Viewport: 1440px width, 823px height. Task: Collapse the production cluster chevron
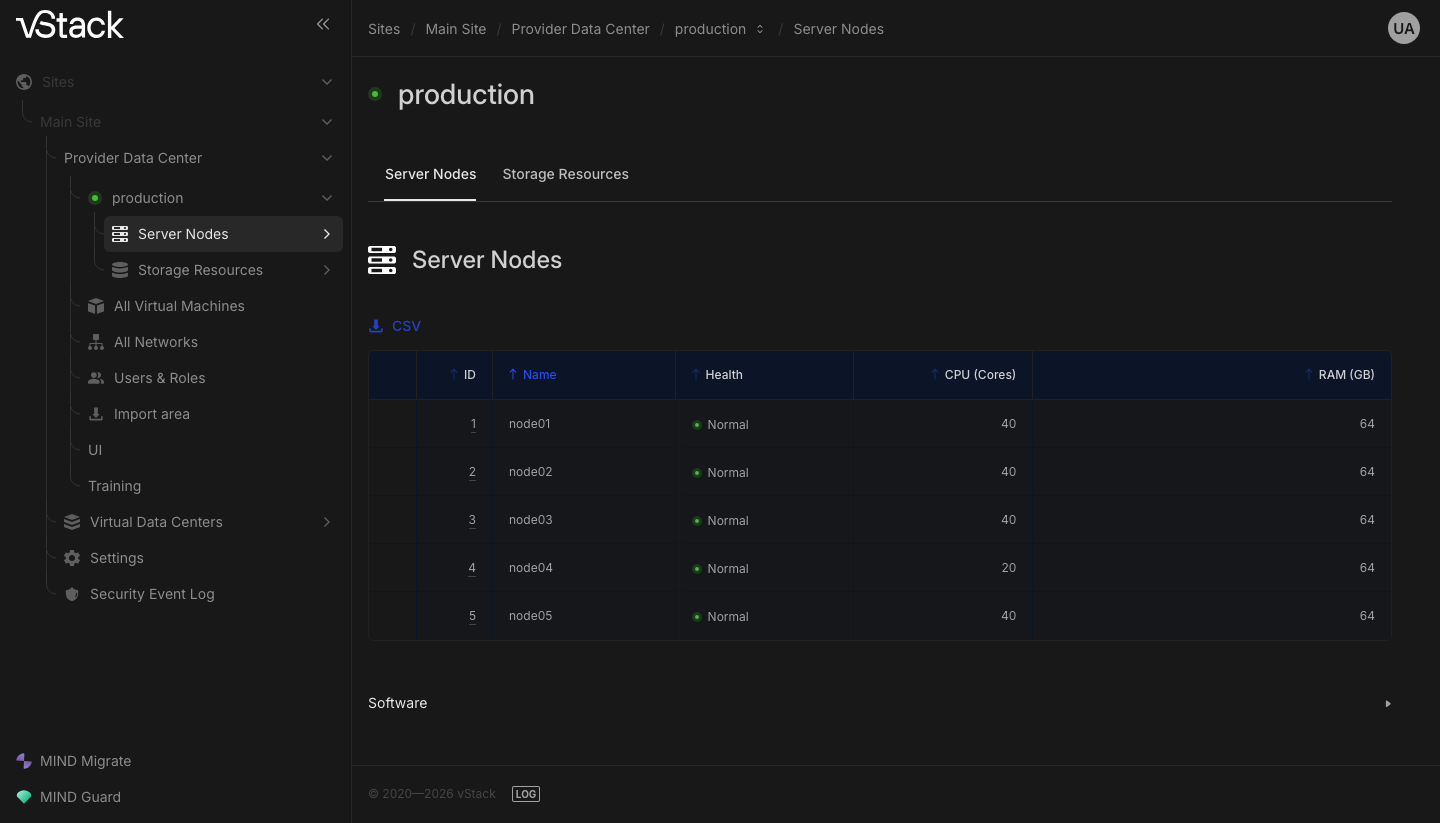click(x=327, y=198)
